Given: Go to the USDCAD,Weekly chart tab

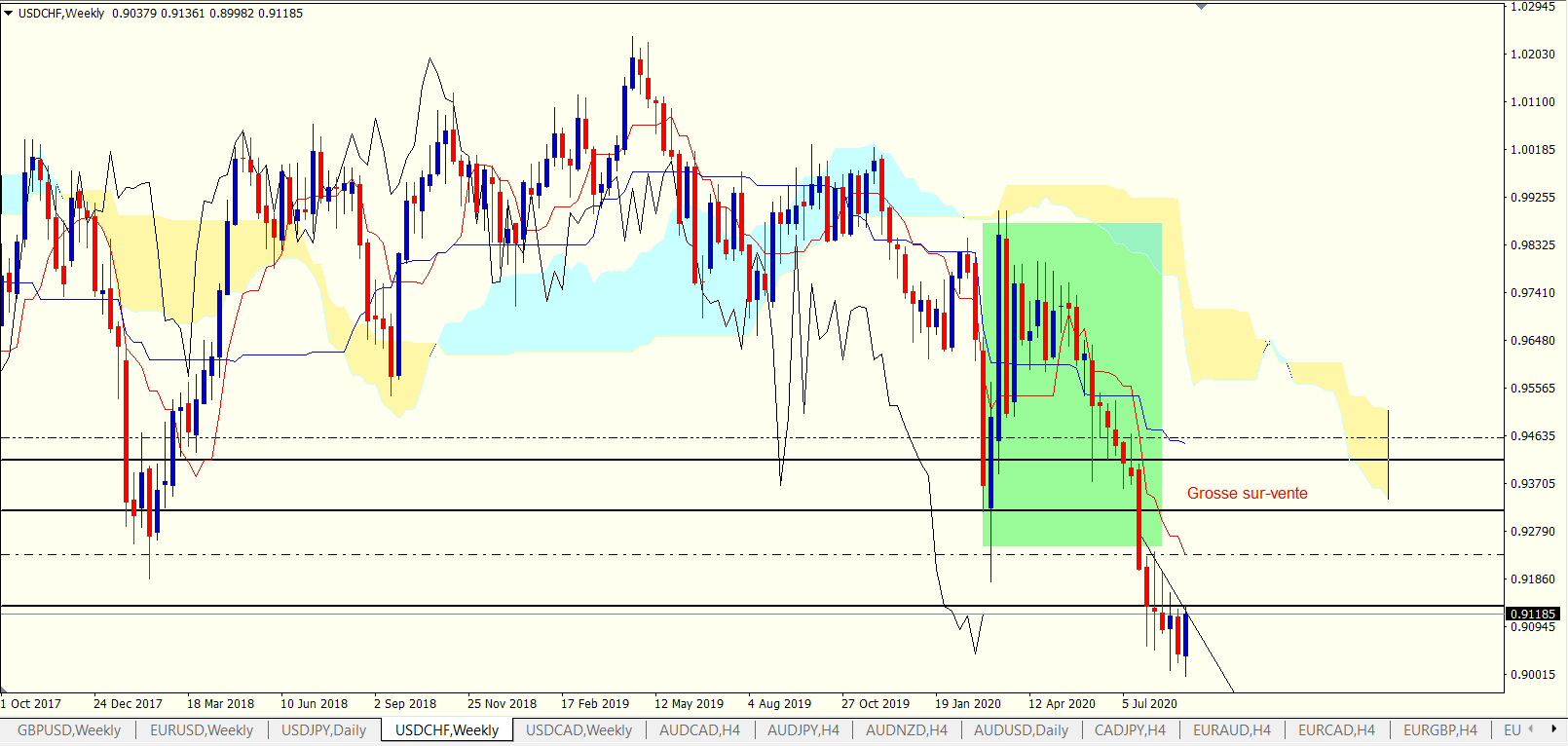Looking at the screenshot, I should click(x=579, y=730).
